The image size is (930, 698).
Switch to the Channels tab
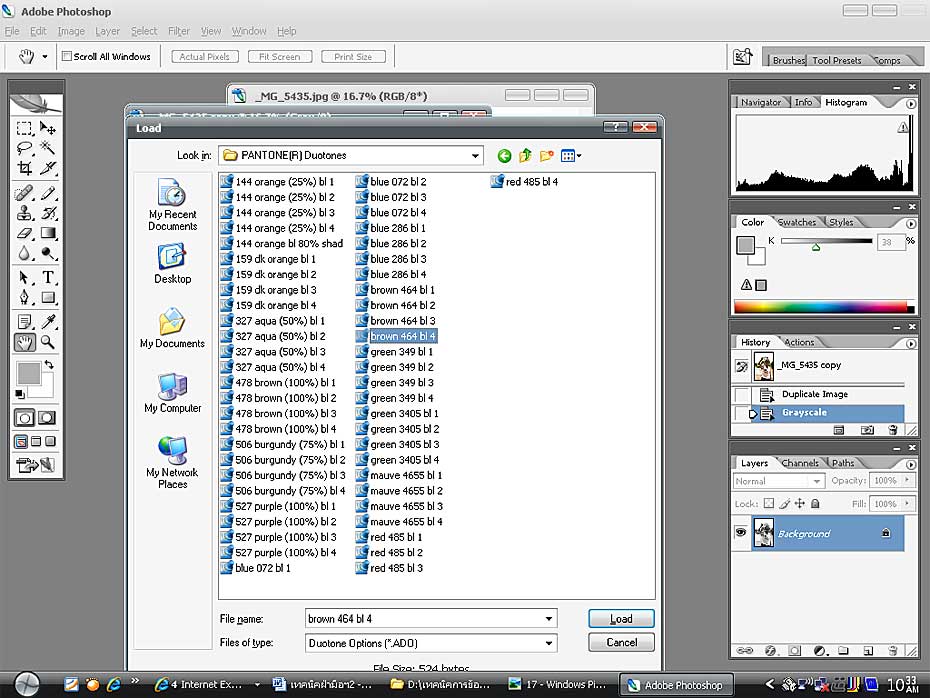tap(800, 463)
